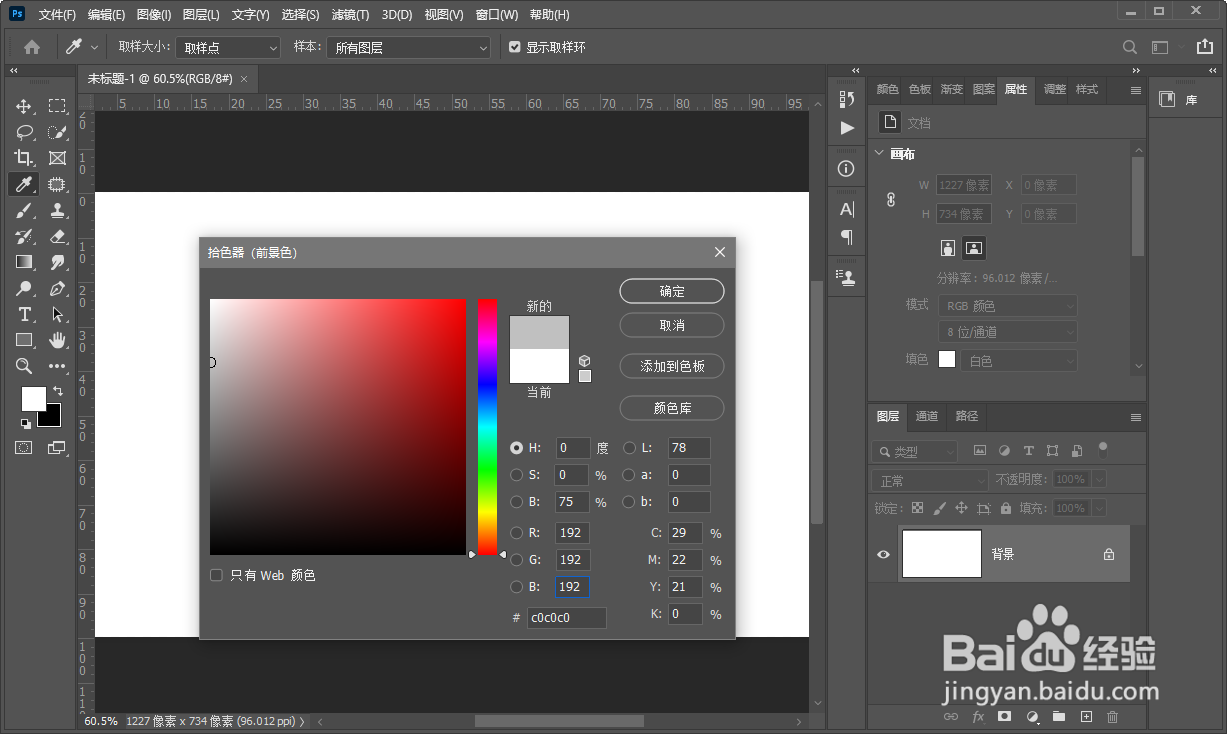Select the Hand tool
The width and height of the screenshot is (1227, 734).
[x=57, y=340]
